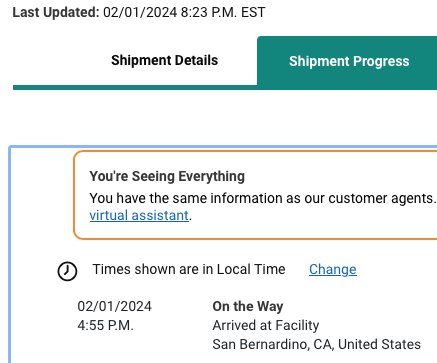This screenshot has width=437, height=363.
Task: Click the blue-outlined progress panel border
Action: (x=10, y=253)
